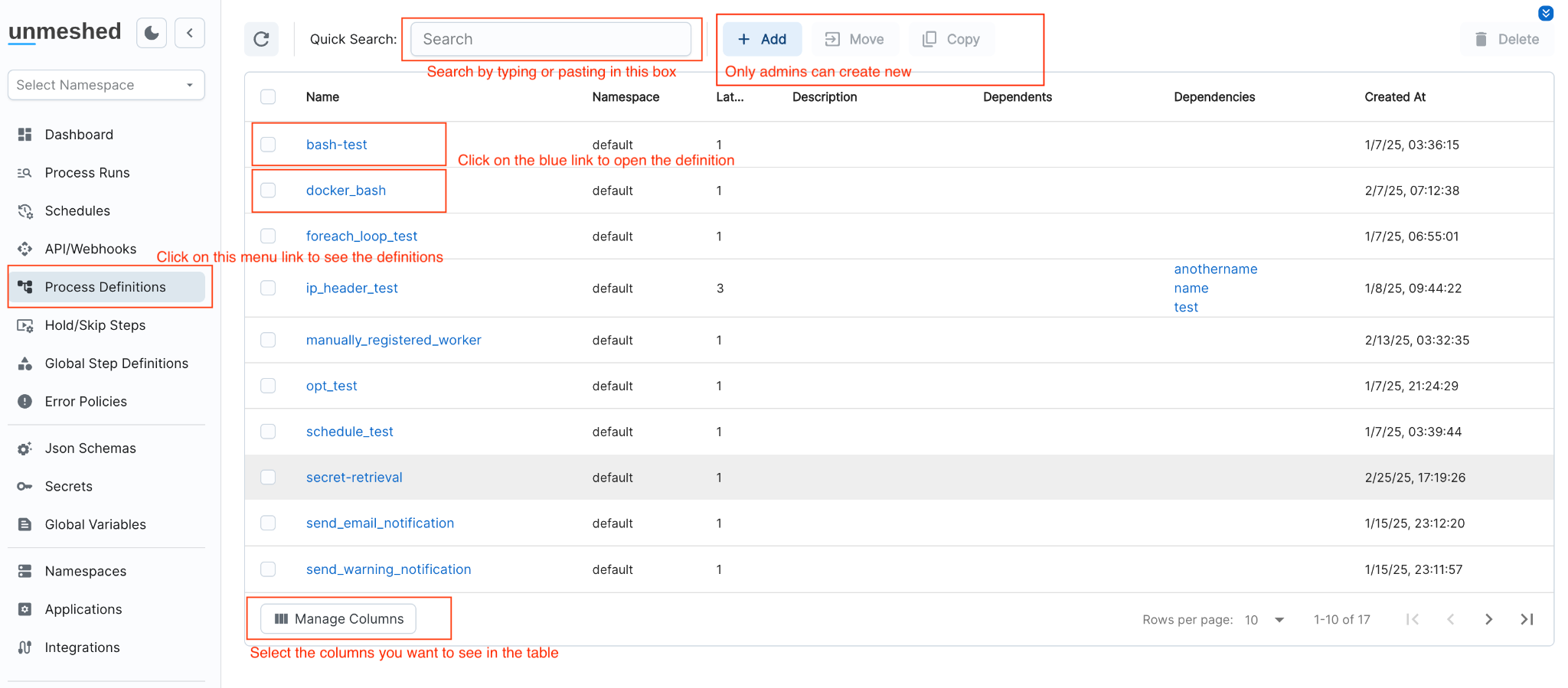Click the refresh icon beside Quick Search
Viewport: 1568px width, 688px height.
tap(261, 39)
